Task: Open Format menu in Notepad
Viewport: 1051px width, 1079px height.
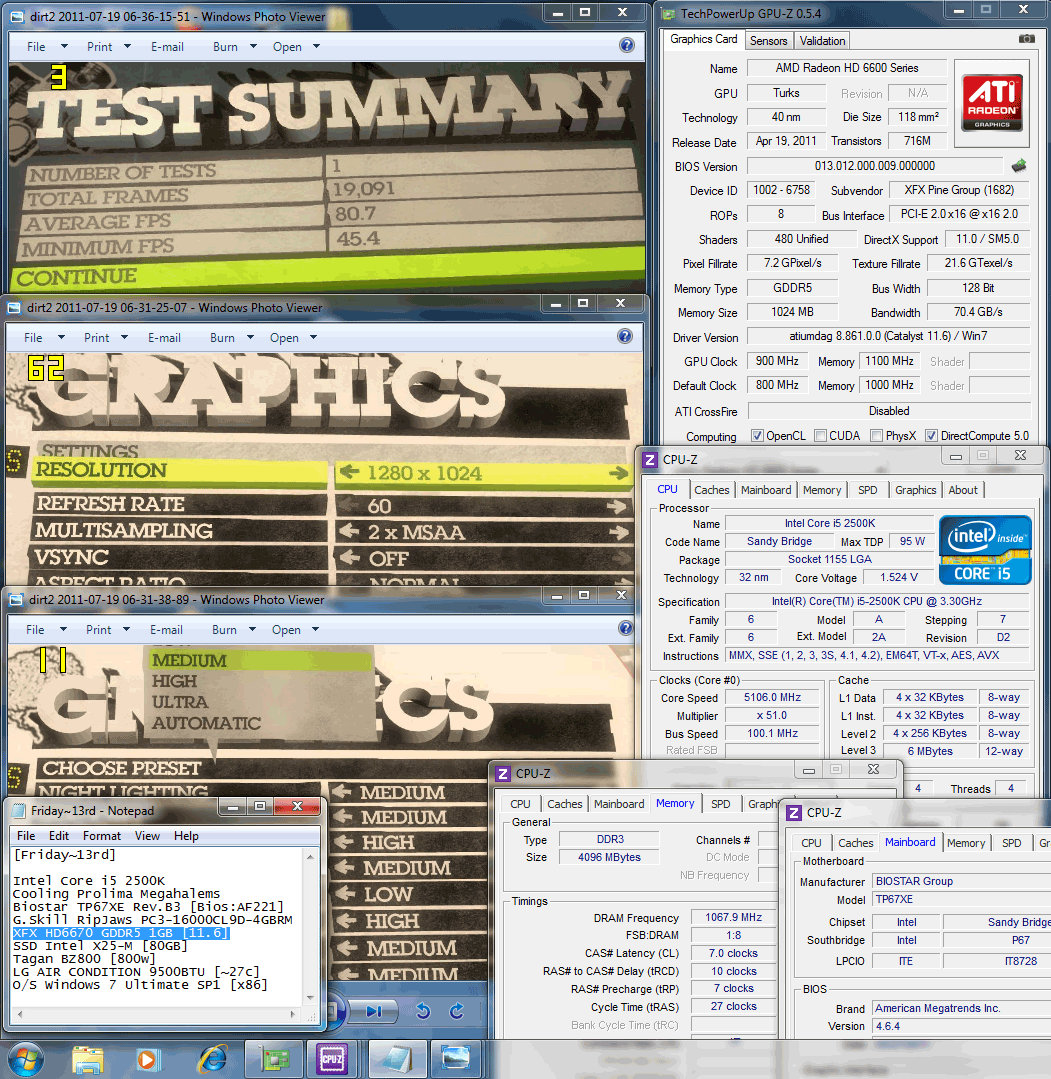Action: coord(102,835)
